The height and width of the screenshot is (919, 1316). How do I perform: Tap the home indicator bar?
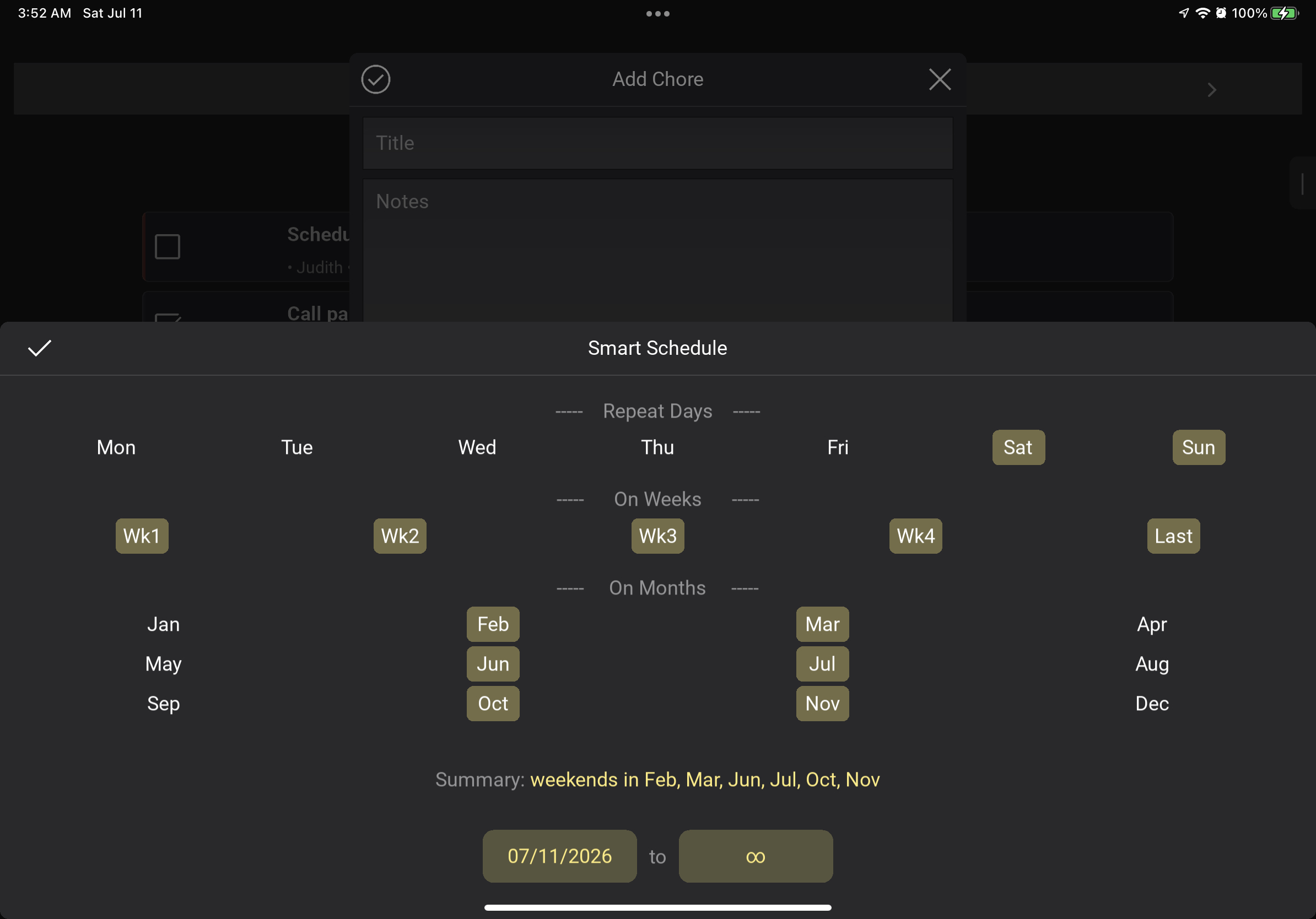point(657,907)
